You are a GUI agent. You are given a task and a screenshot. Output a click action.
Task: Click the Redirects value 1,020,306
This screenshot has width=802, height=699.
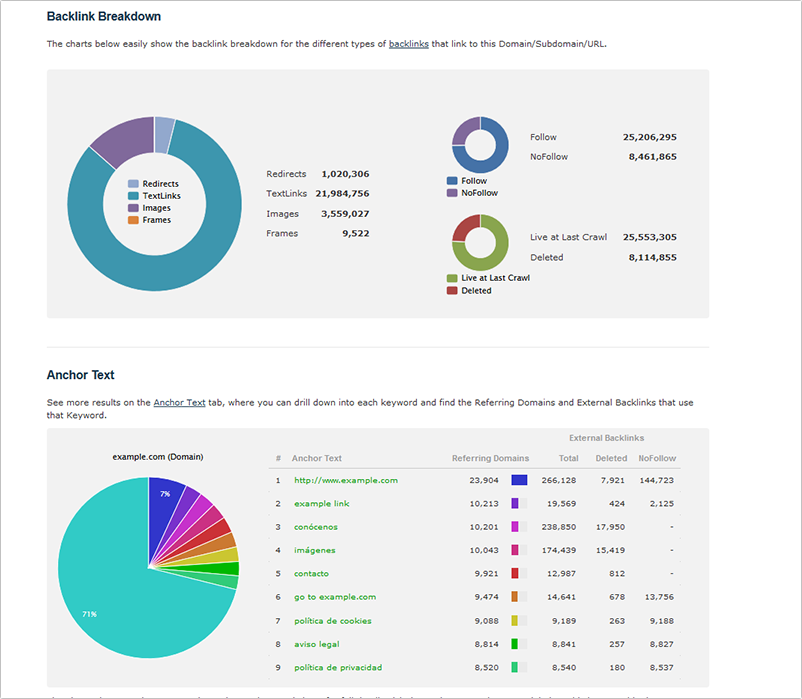[x=345, y=174]
